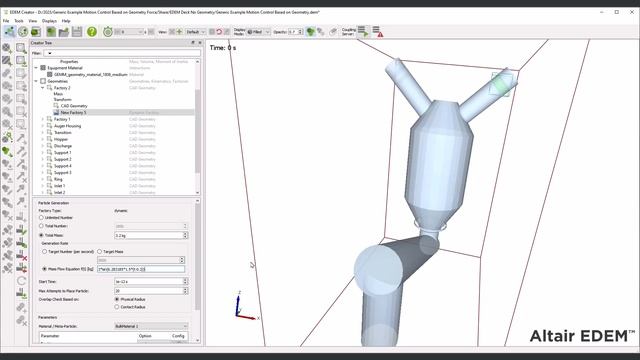
Task: Click the add equipment material icon
Action: [7, 61]
